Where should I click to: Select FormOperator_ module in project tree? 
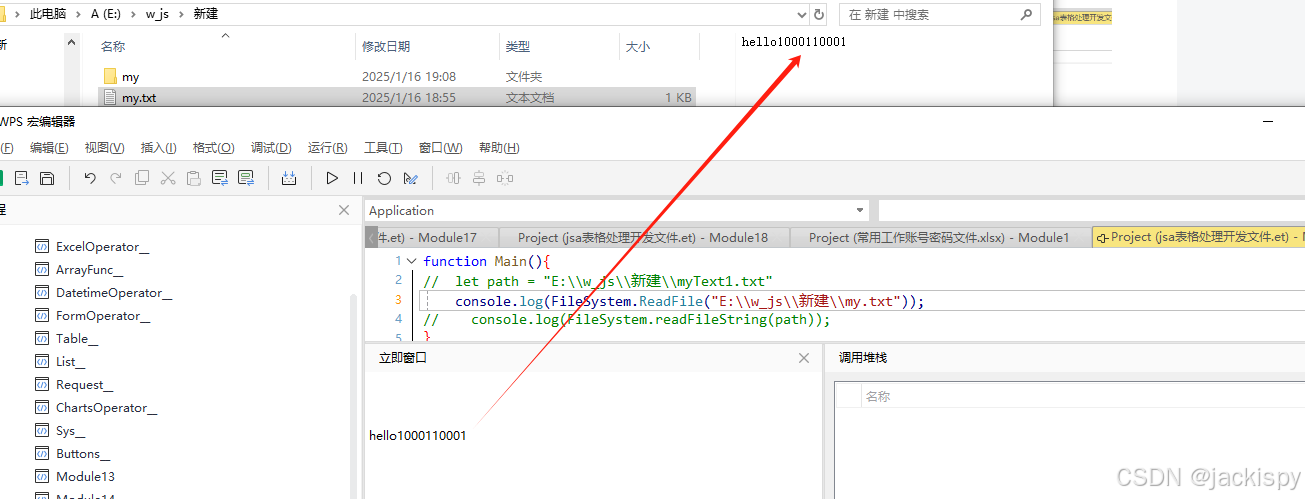pos(103,315)
